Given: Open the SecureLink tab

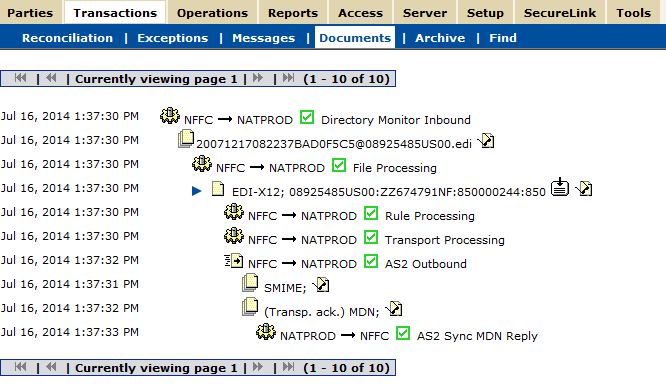Looking at the screenshot, I should pos(560,13).
